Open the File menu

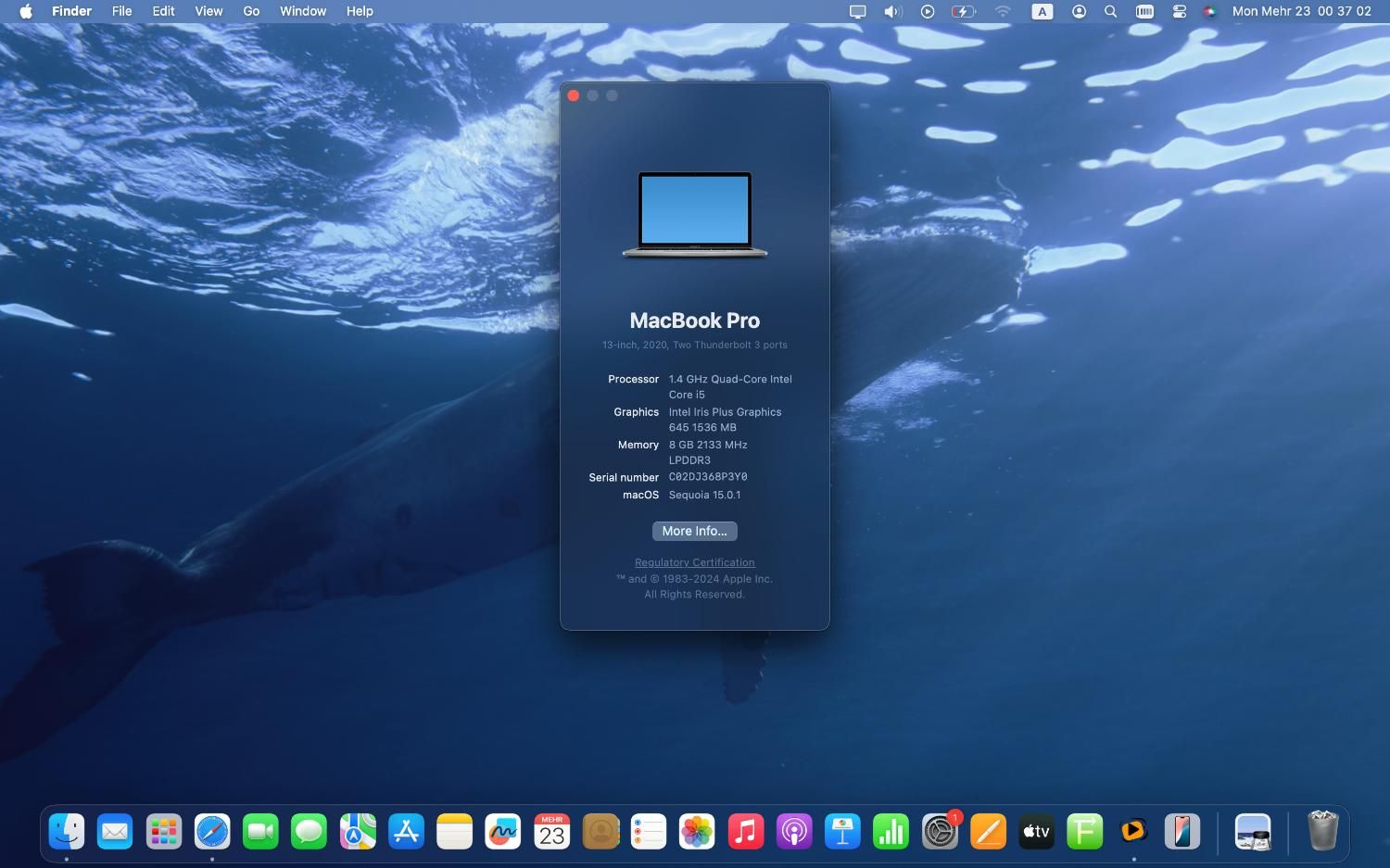[121, 11]
